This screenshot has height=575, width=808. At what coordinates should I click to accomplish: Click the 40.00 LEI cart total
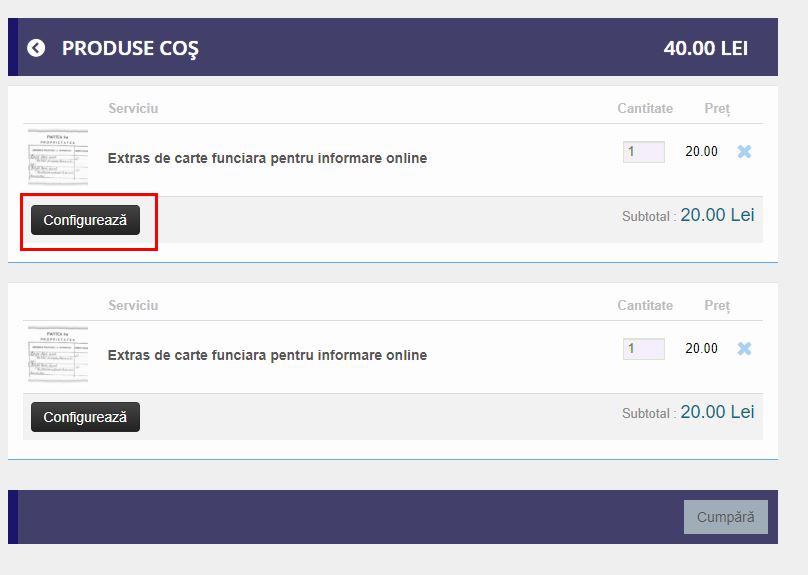click(705, 48)
